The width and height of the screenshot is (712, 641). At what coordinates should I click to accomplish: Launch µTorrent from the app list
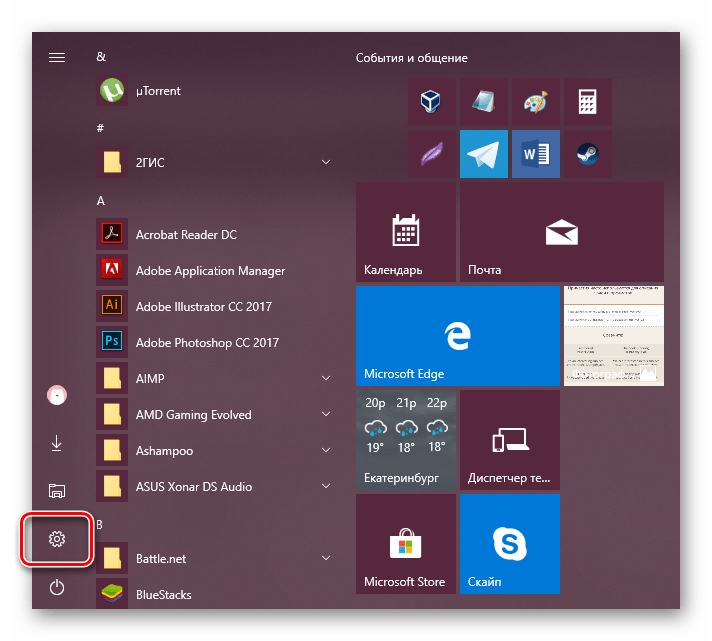[213, 91]
